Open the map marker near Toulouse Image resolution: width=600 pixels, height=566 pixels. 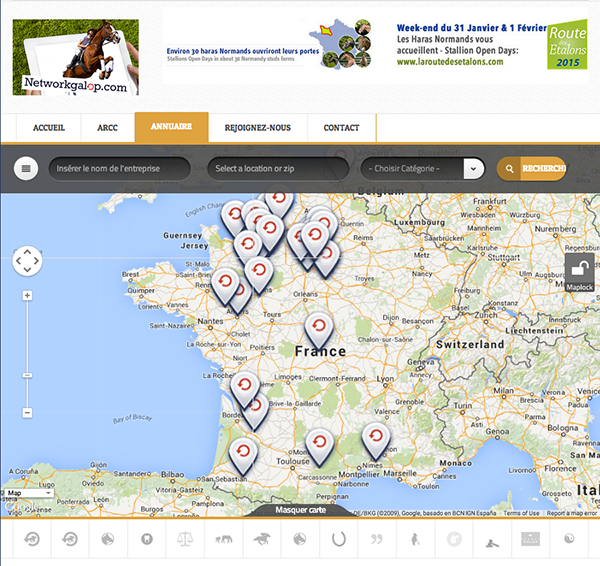click(320, 447)
